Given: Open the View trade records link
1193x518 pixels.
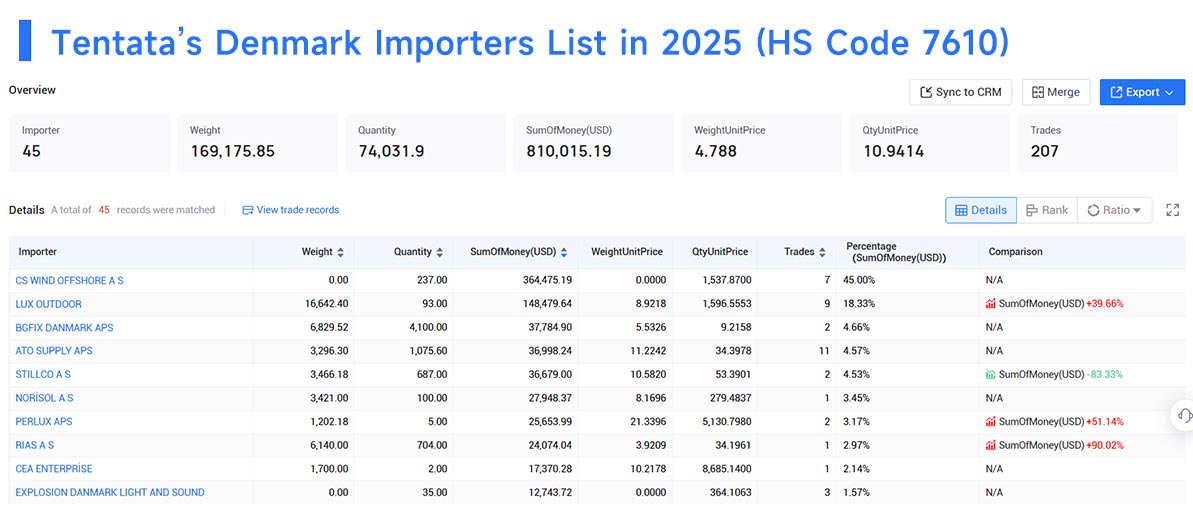Looking at the screenshot, I should tap(291, 210).
